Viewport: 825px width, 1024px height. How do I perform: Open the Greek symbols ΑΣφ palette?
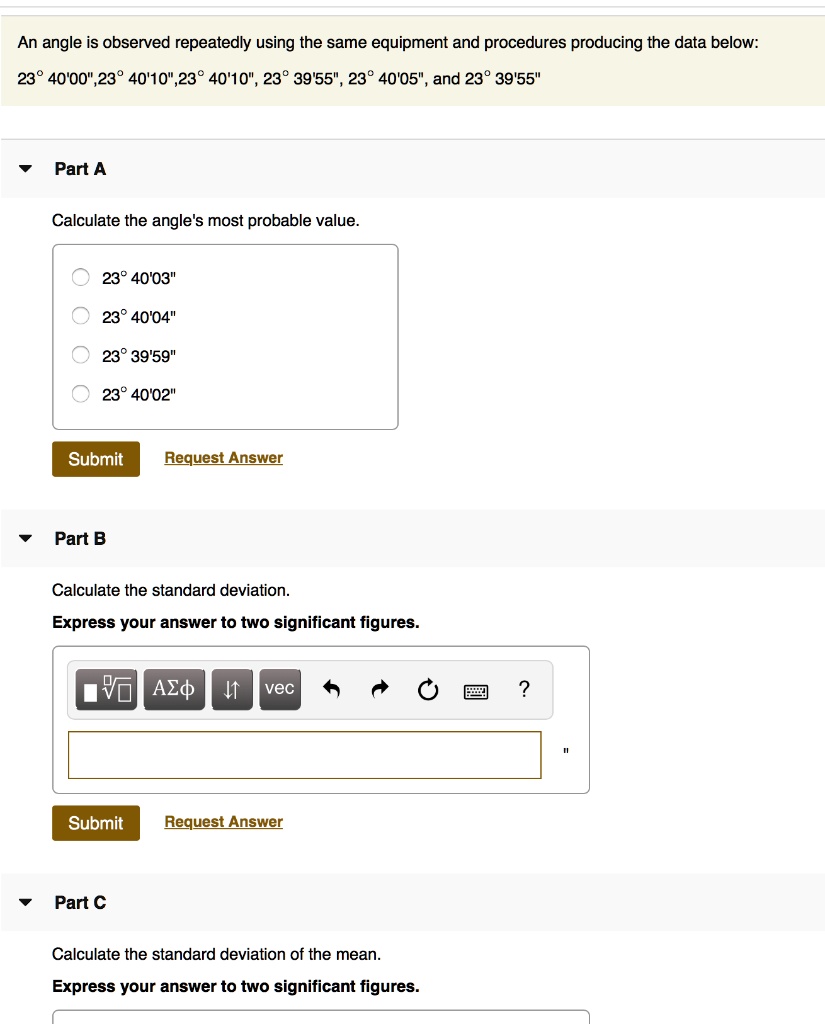tap(175, 689)
